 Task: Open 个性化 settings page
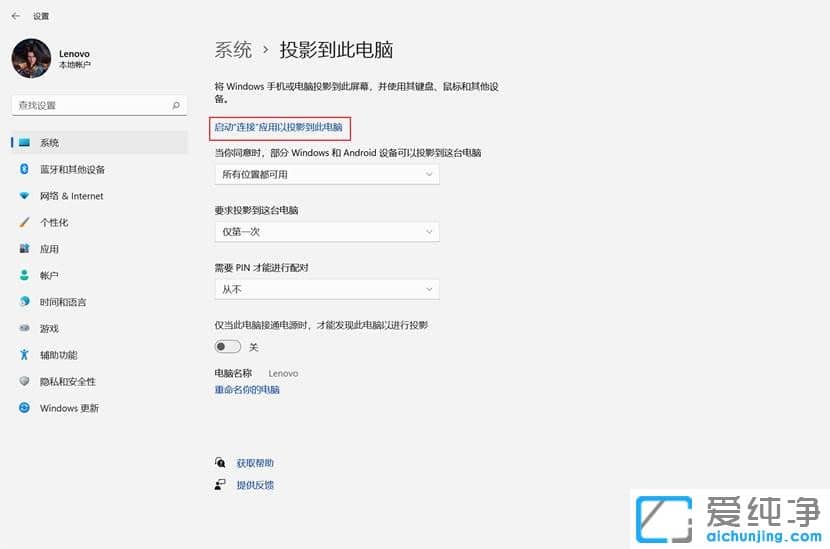99,222
